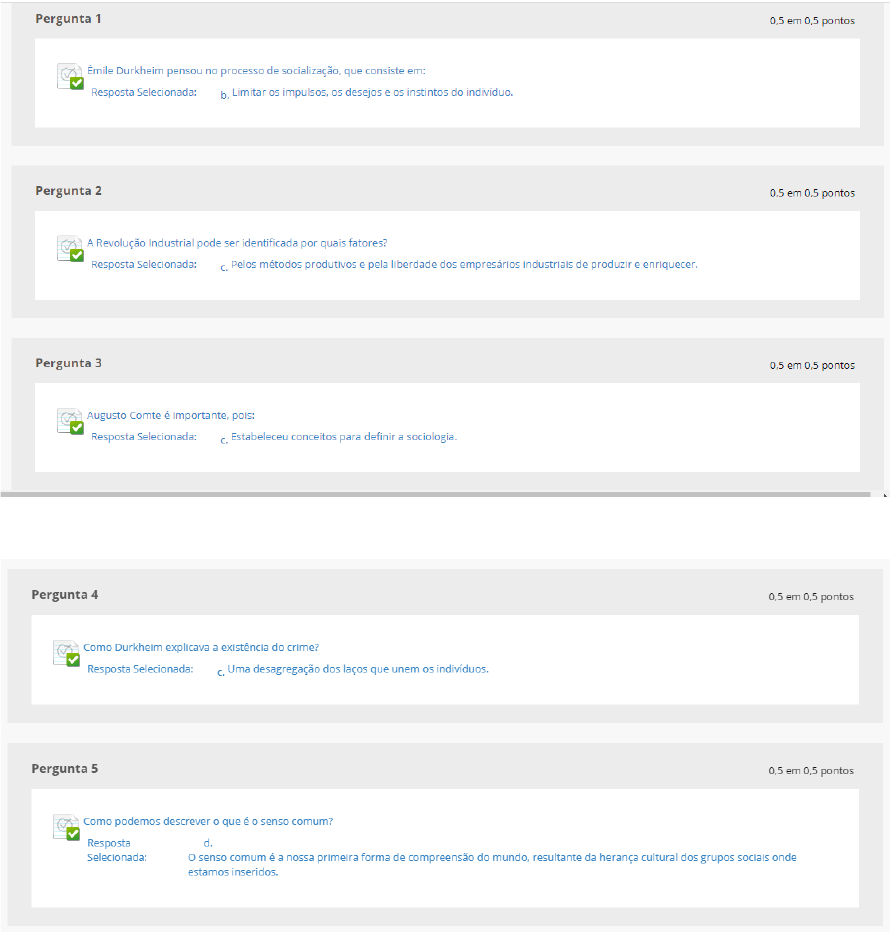
Task: Click answer 'Limitar os impulsos, os desejos'
Action: pyautogui.click(x=372, y=92)
